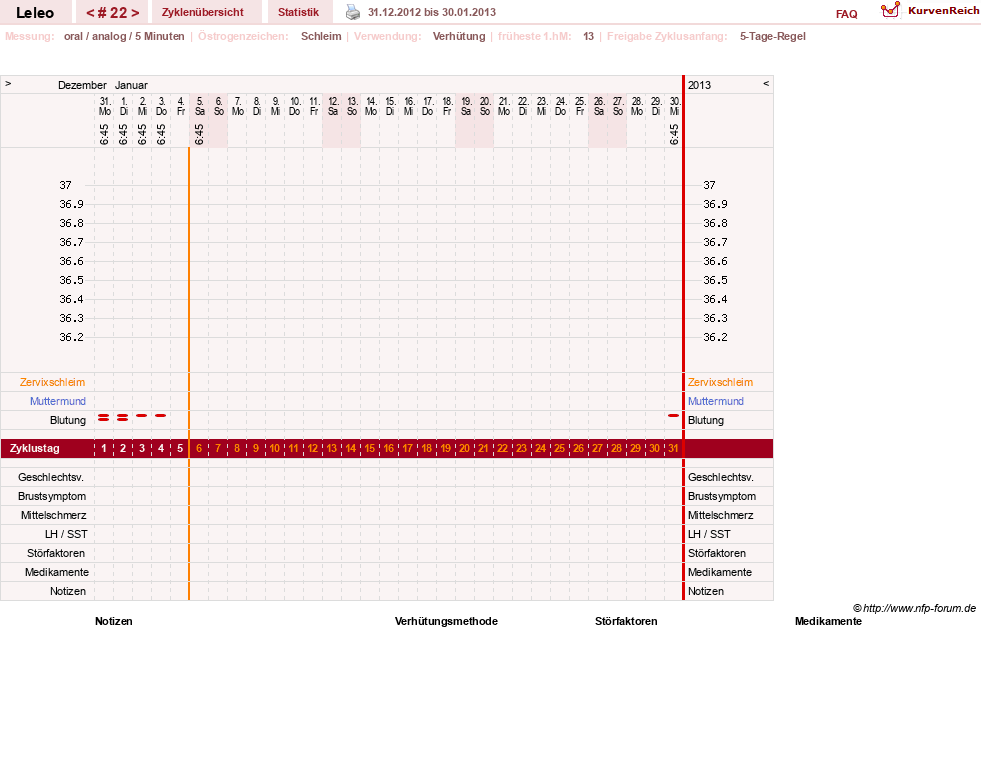Click the '>' expander arrow left of Dezember
981x760 pixels.
coord(8,83)
